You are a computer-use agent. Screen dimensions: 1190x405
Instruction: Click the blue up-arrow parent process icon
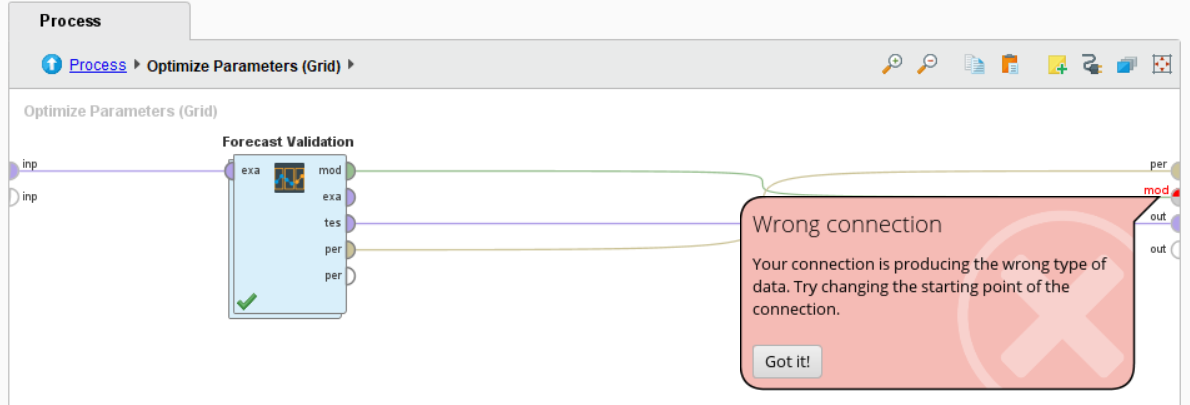coord(52,65)
